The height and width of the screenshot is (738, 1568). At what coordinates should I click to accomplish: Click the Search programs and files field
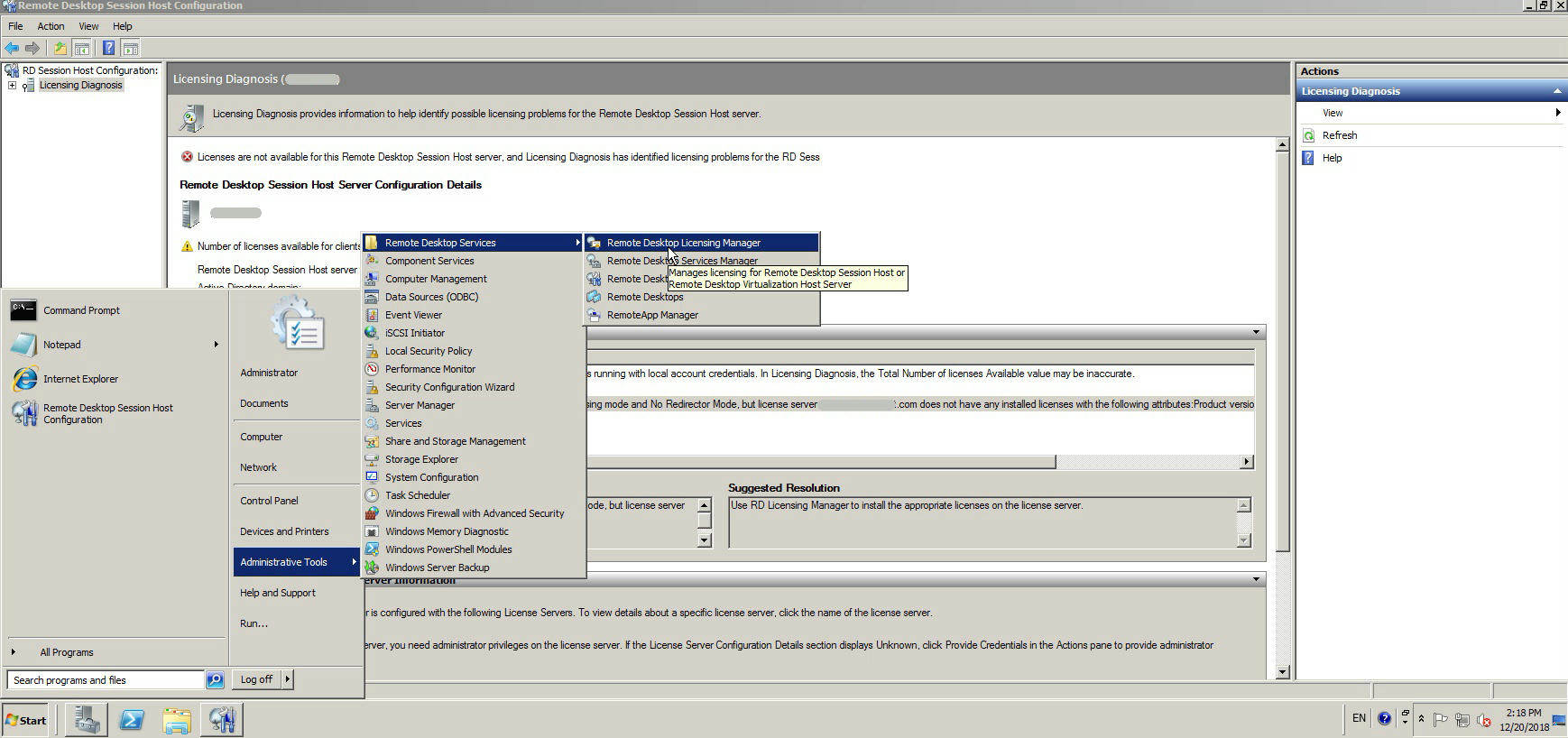click(x=106, y=680)
